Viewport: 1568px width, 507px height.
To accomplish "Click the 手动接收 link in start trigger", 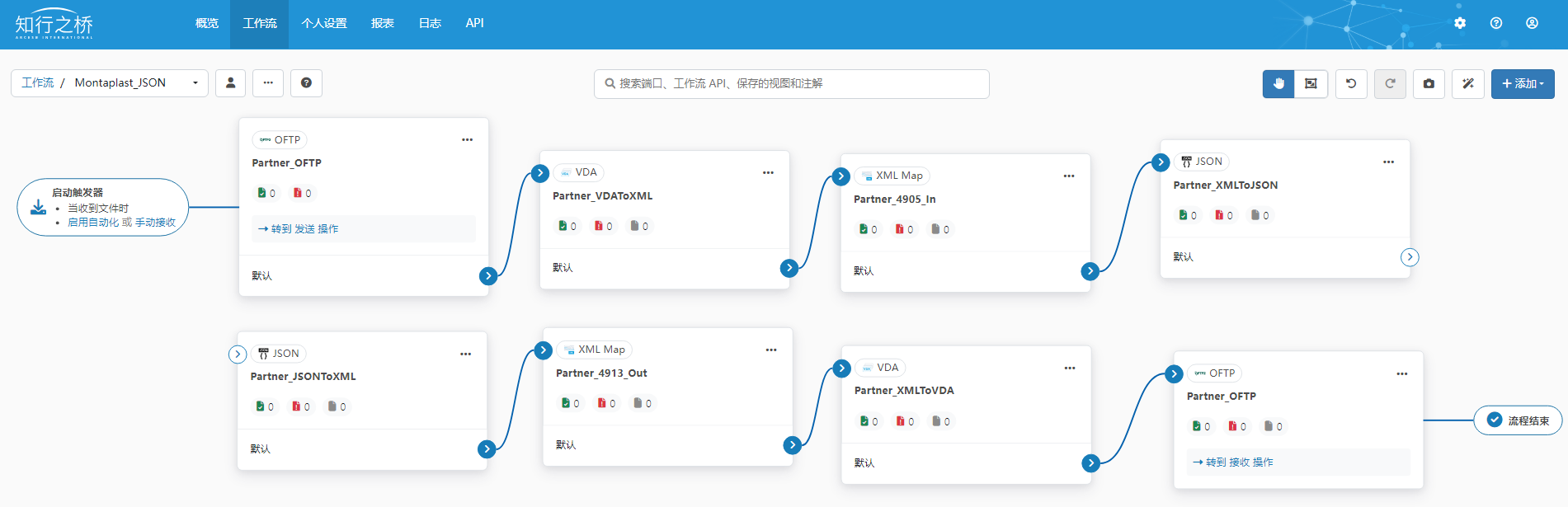I will 155,223.
